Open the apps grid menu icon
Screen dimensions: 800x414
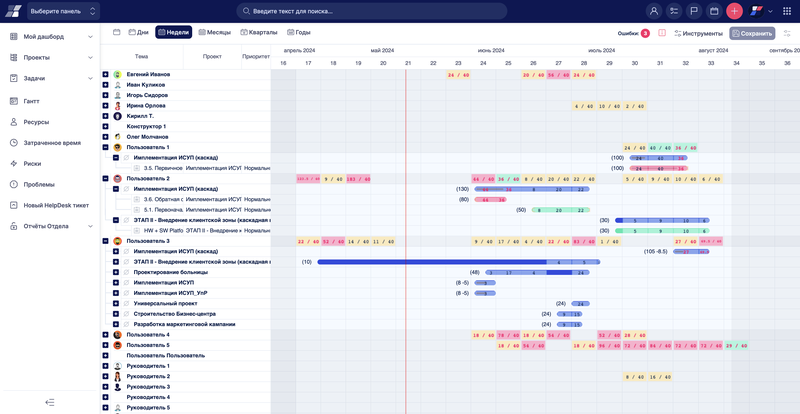[786, 11]
